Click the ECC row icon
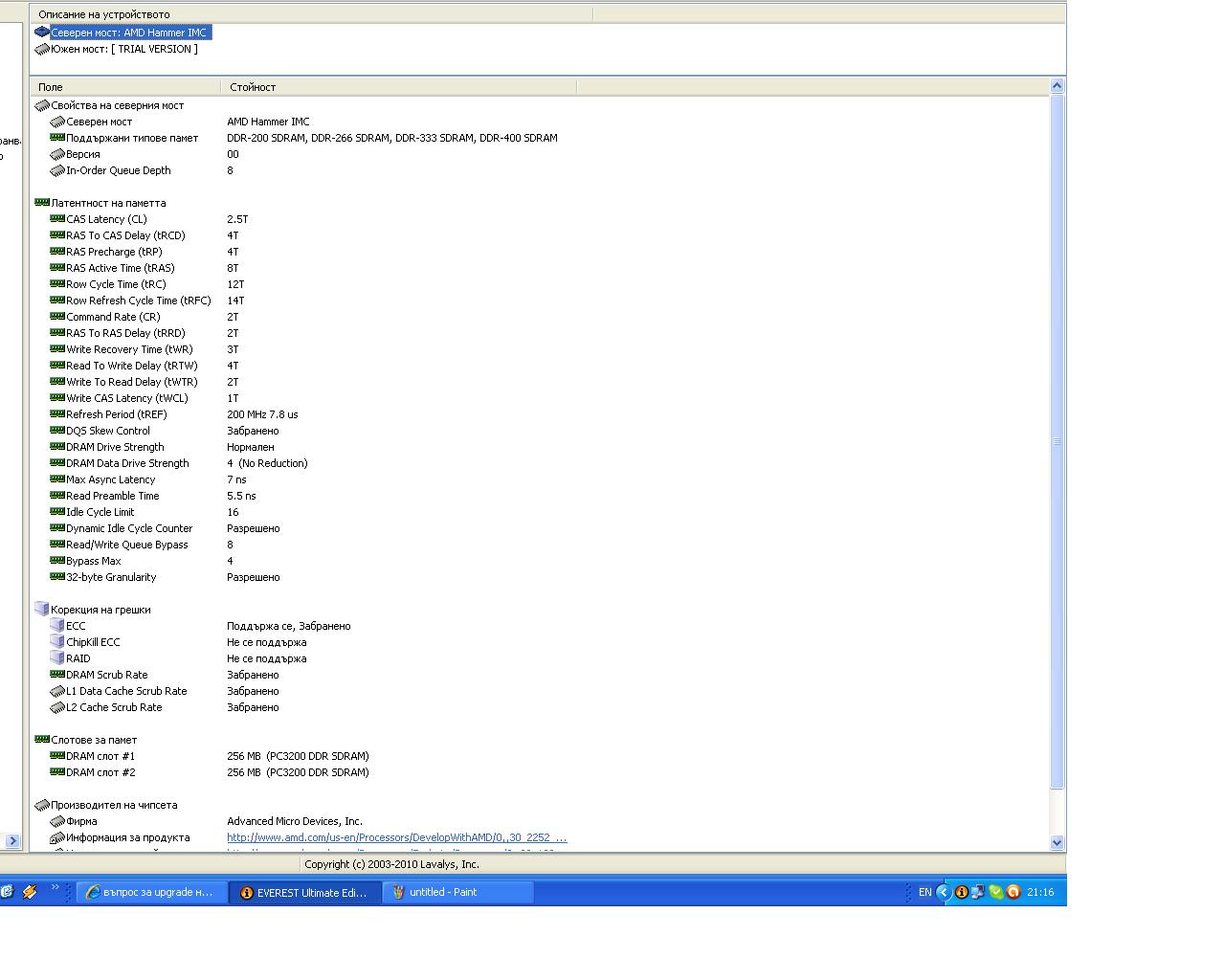Image resolution: width=1225 pixels, height=980 pixels. point(57,626)
